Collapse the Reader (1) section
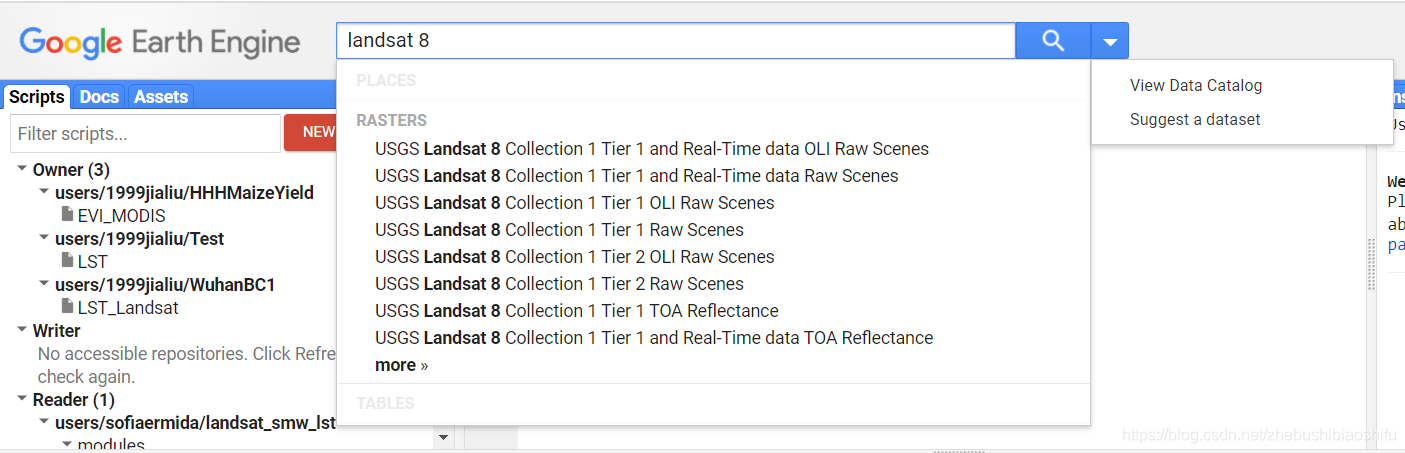The image size is (1405, 453). pyautogui.click(x=23, y=399)
